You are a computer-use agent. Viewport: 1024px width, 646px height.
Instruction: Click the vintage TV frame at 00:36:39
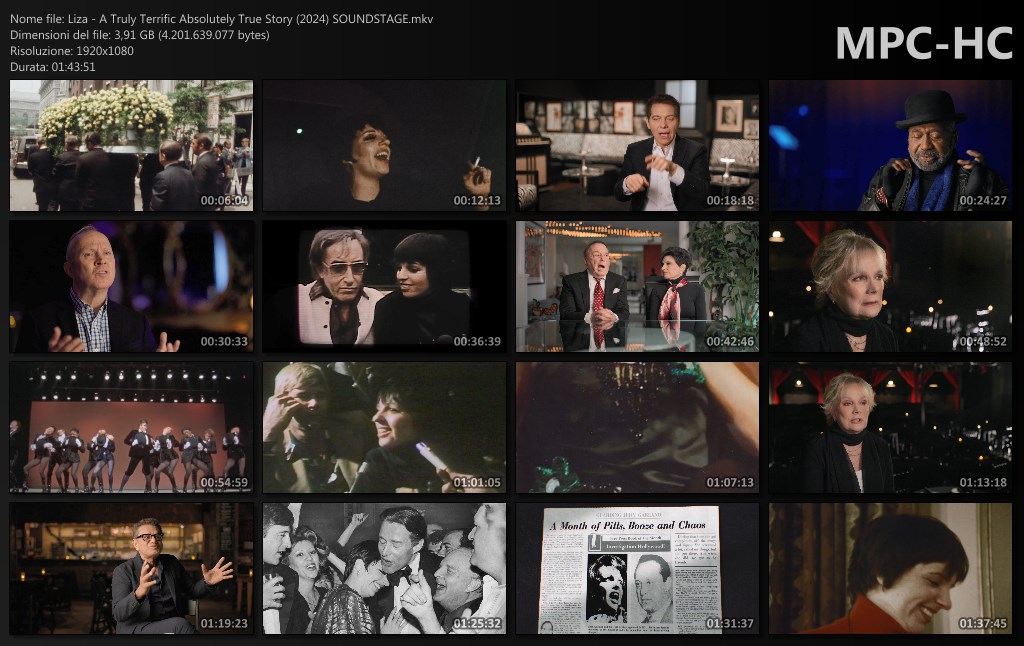[x=384, y=287]
